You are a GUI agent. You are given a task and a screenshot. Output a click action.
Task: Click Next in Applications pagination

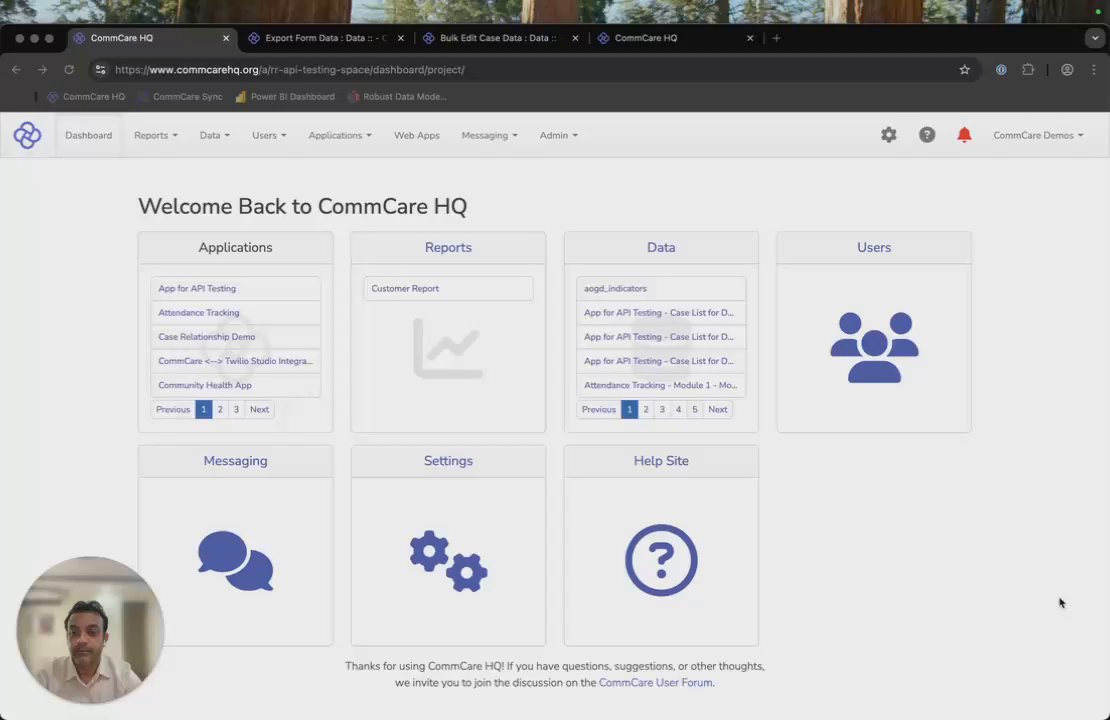click(259, 410)
